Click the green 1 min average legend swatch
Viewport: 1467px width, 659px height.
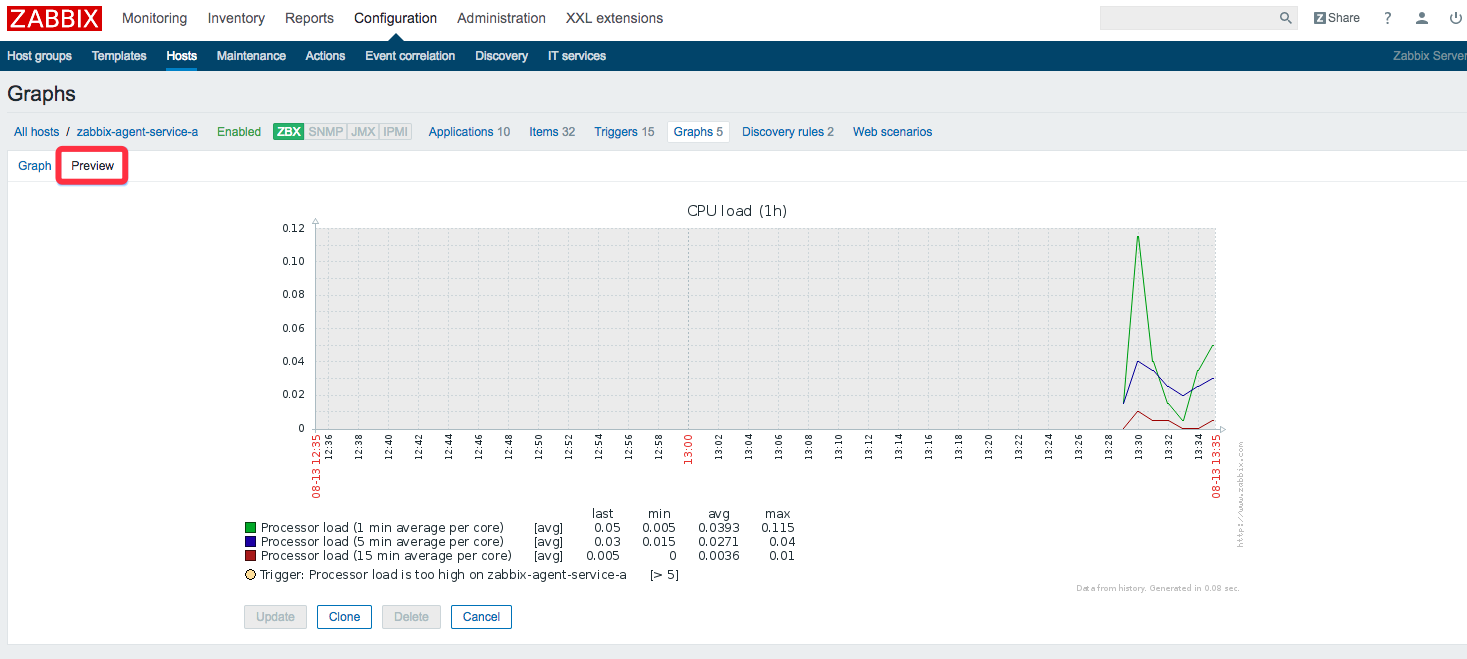coord(250,528)
